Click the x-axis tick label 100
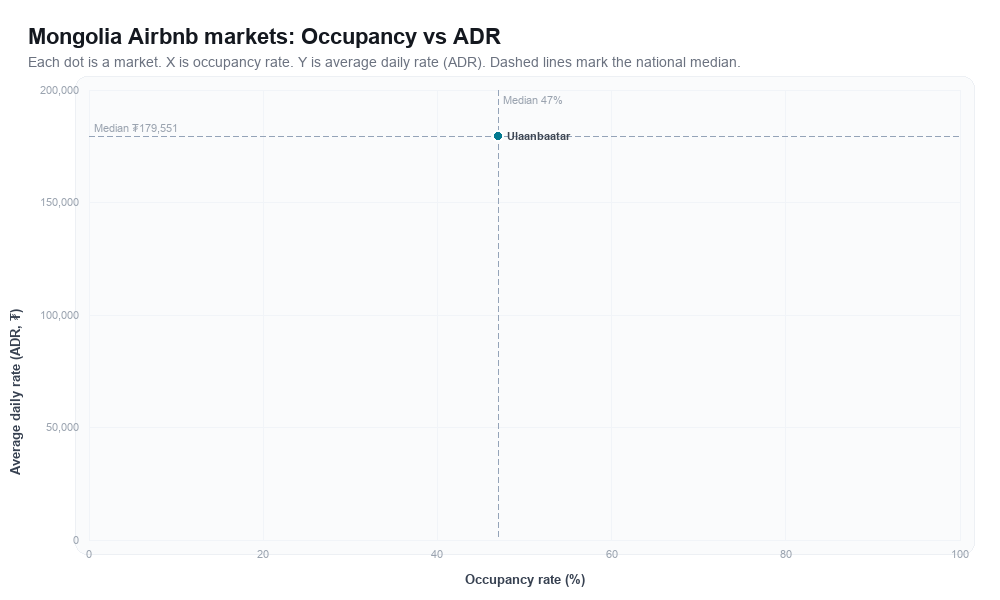 pyautogui.click(x=960, y=555)
